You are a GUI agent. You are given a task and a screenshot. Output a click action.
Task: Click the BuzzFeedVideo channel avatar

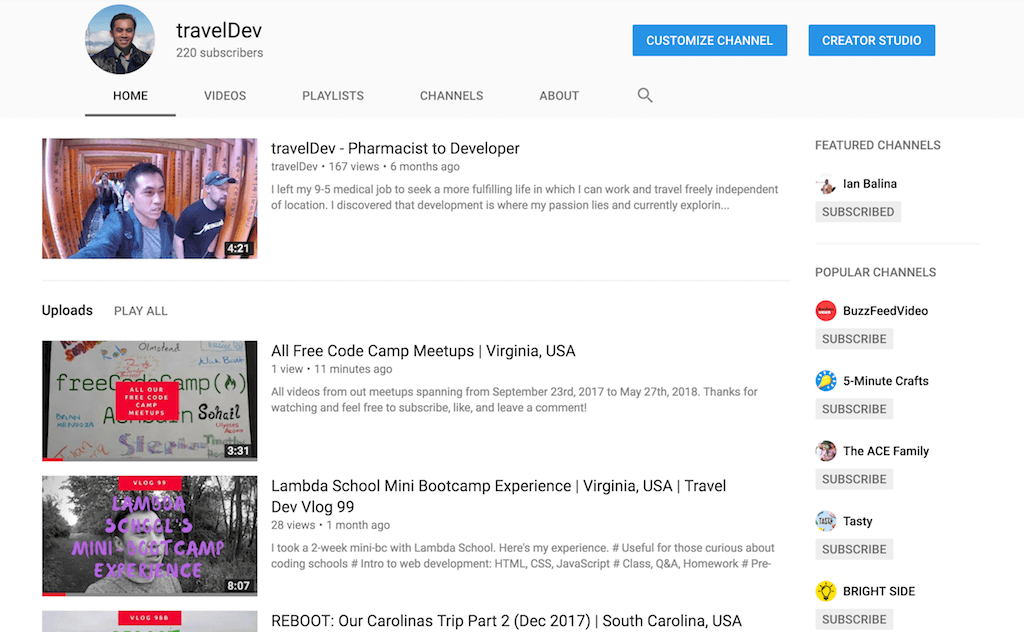pyautogui.click(x=825, y=311)
